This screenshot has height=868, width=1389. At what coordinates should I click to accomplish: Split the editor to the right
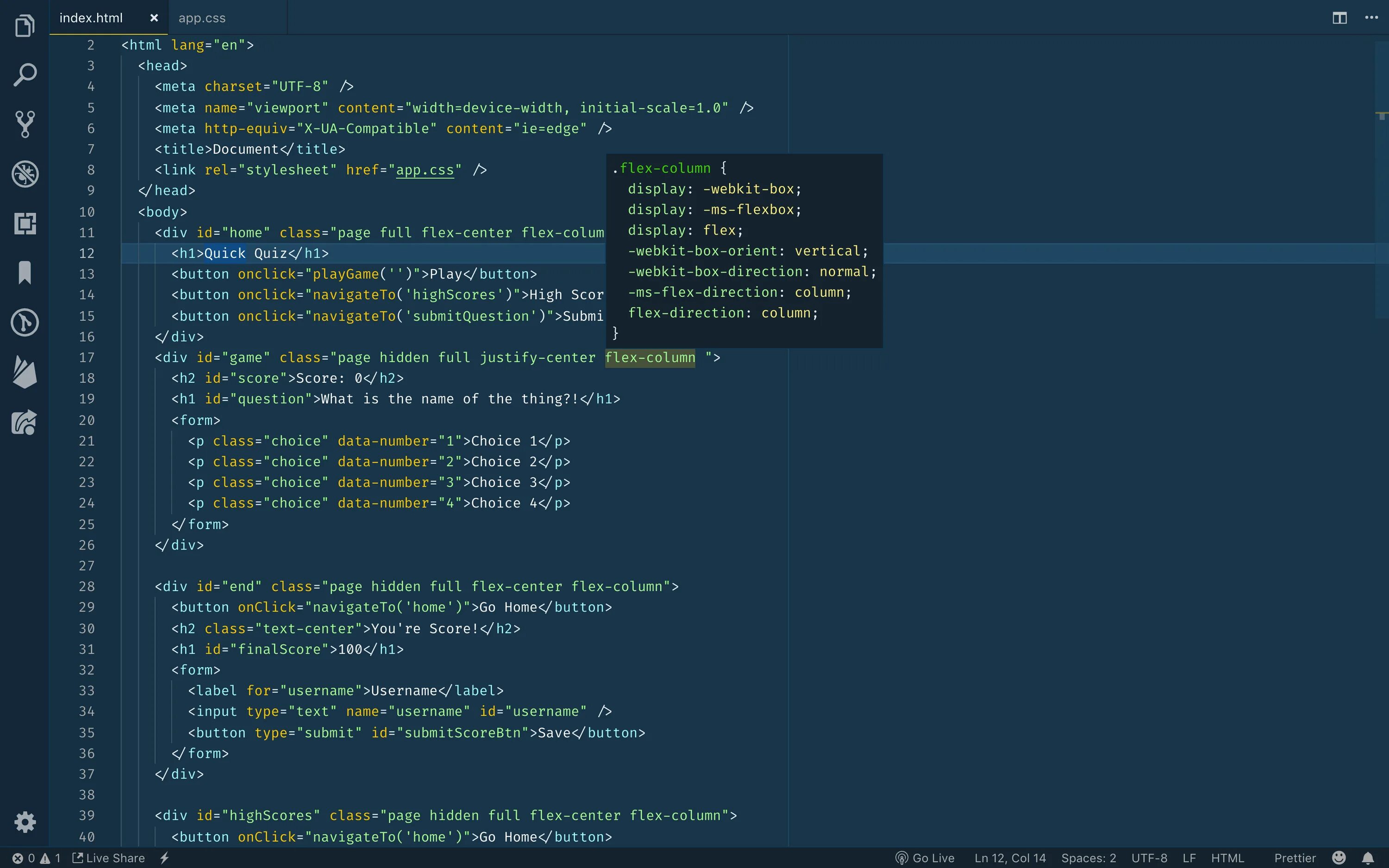[x=1339, y=18]
